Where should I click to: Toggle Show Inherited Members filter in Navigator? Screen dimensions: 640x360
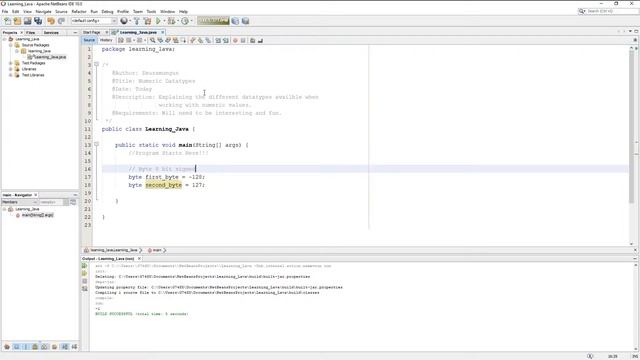tap(7, 347)
